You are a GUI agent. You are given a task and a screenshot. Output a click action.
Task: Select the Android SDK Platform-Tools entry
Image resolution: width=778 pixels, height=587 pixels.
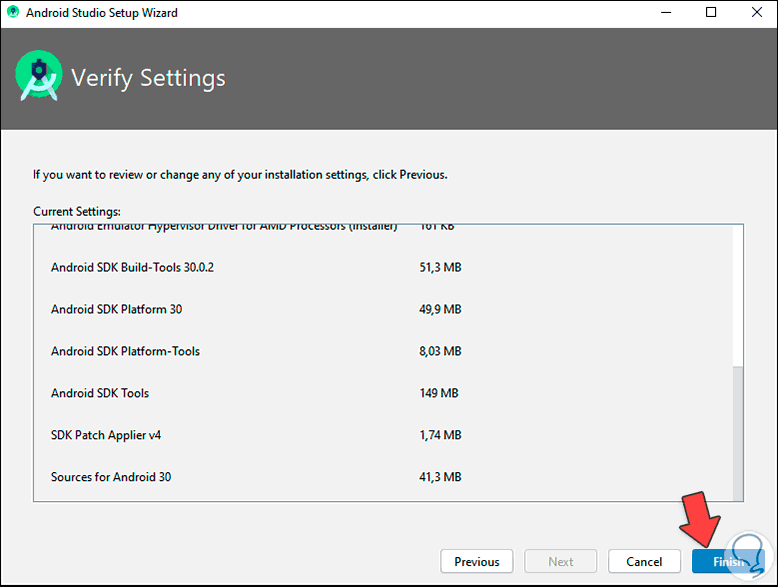tap(126, 351)
